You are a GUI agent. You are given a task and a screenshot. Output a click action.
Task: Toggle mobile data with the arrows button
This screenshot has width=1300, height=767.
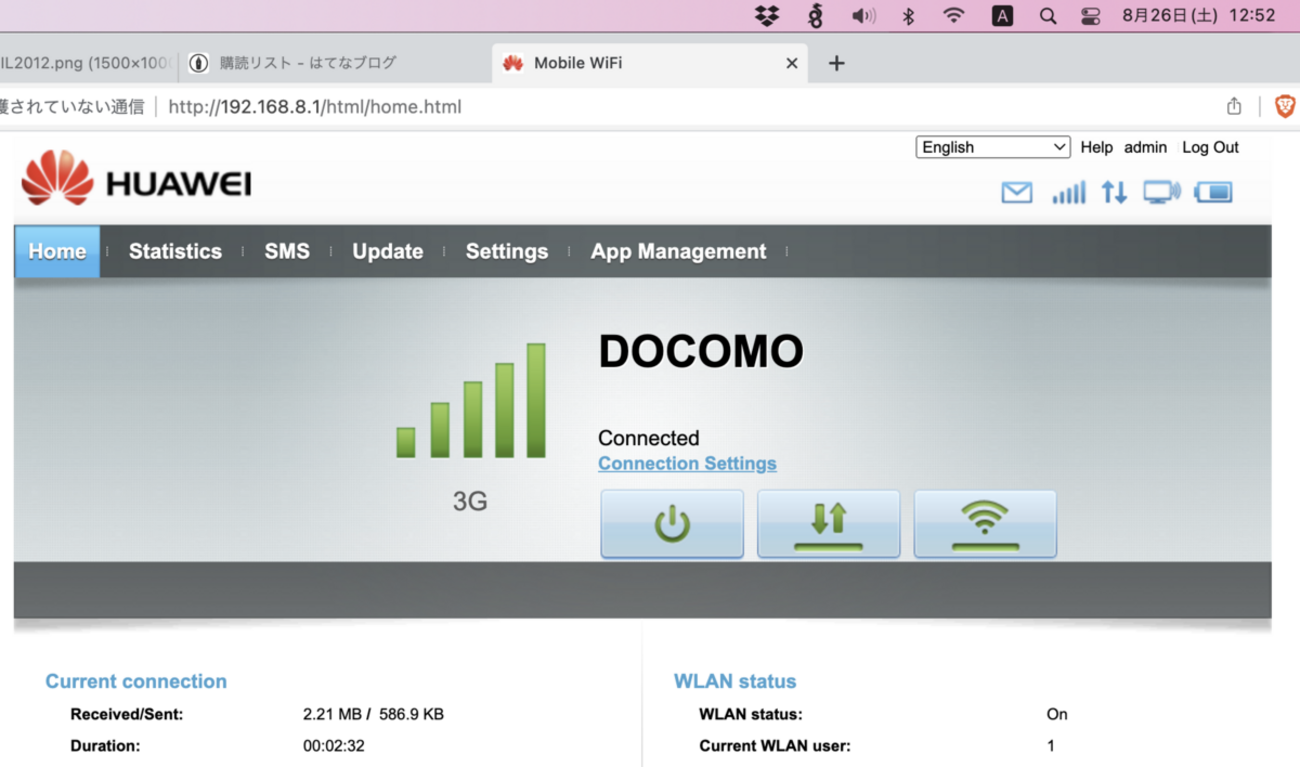click(x=829, y=524)
